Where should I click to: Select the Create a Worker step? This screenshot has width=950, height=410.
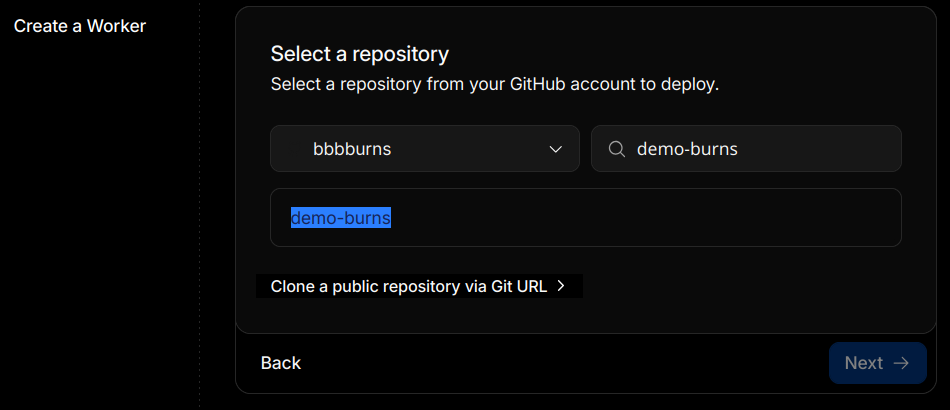coord(80,26)
